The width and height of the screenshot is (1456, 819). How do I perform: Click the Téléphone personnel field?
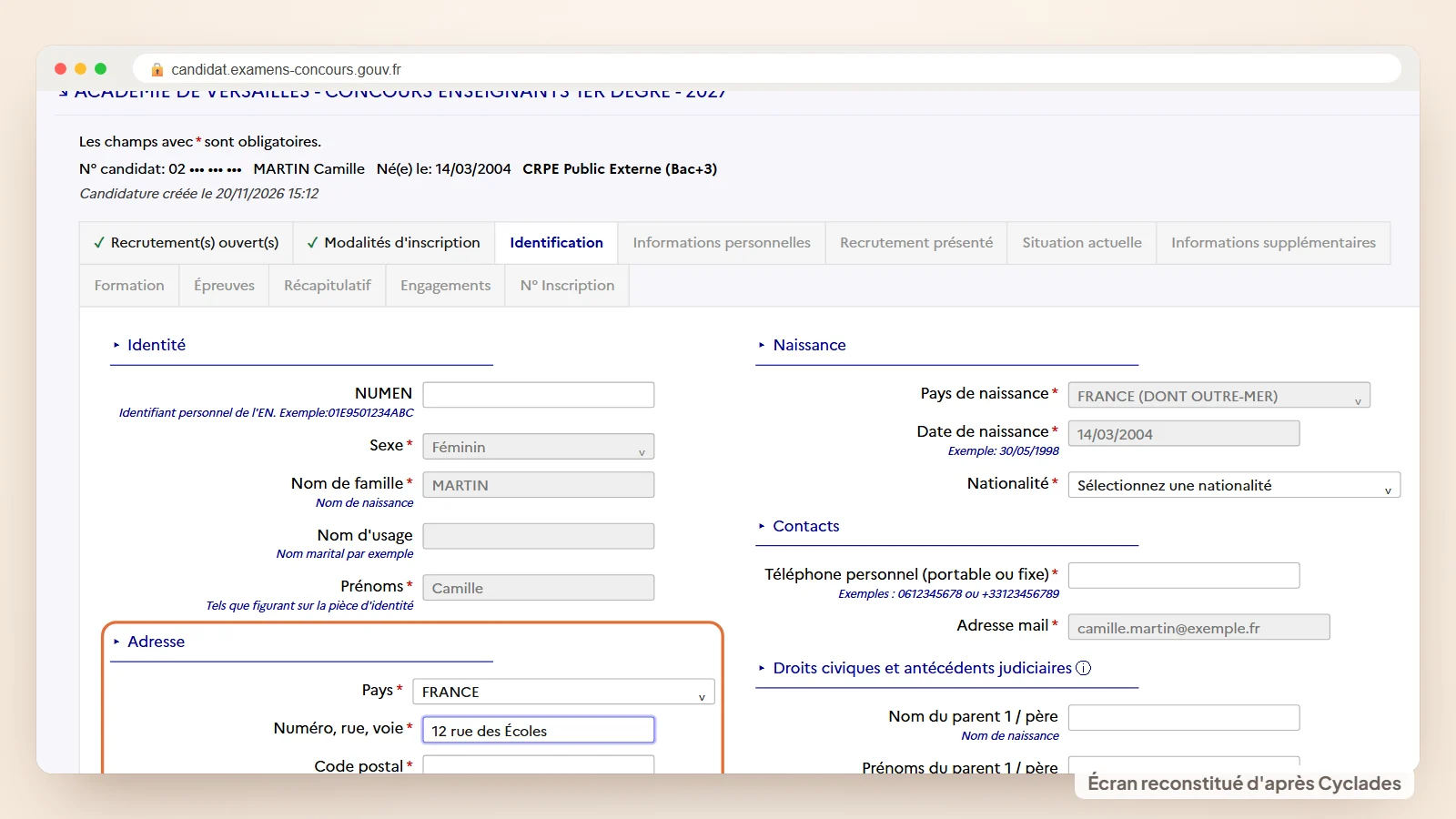pos(1184,575)
